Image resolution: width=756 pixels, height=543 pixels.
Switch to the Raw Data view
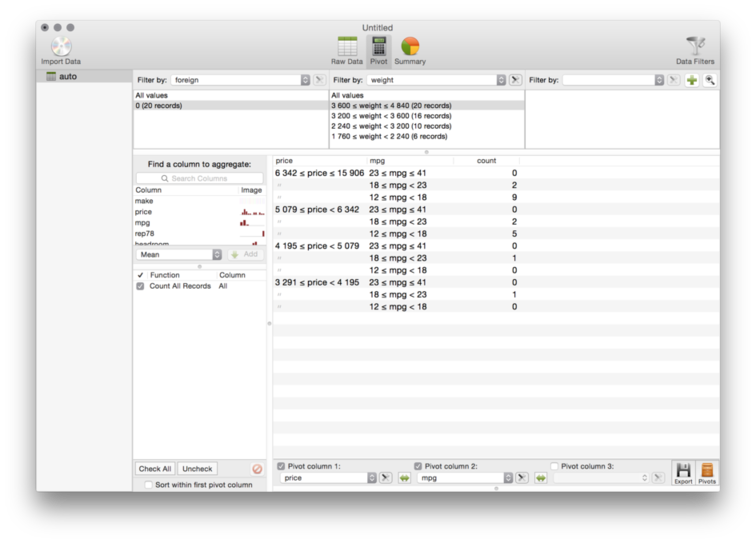point(347,49)
